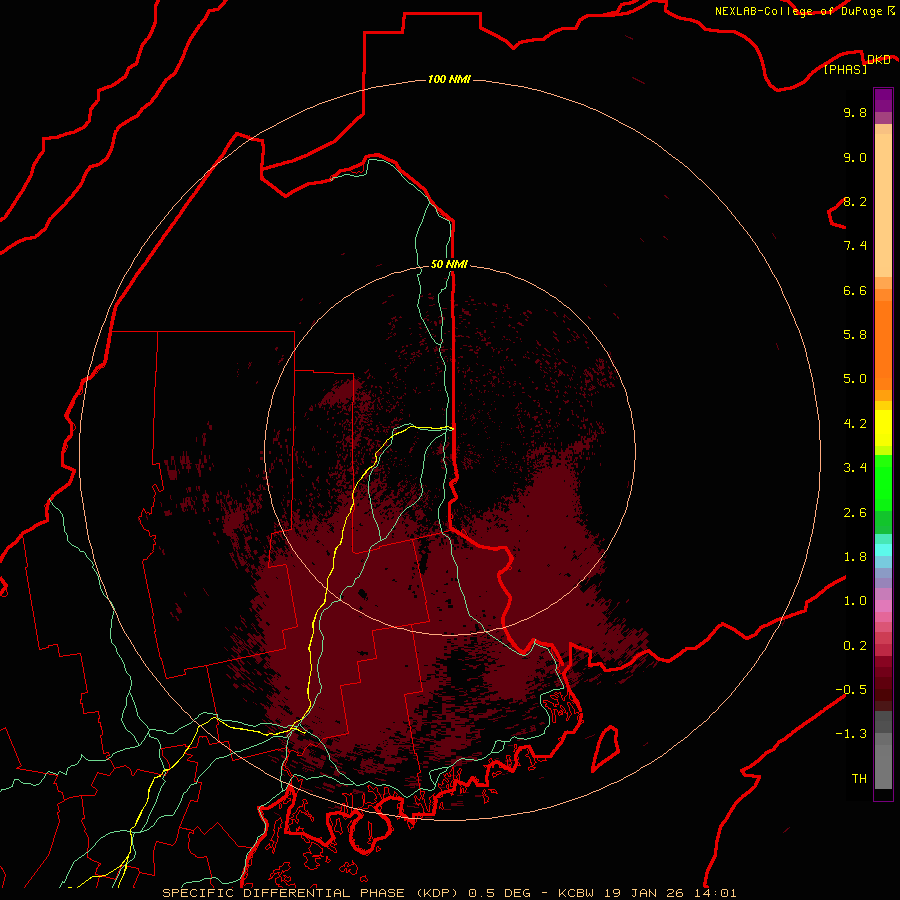Image resolution: width=900 pixels, height=900 pixels.
Task: Click the -0.5 legend value
Action: coord(851,690)
